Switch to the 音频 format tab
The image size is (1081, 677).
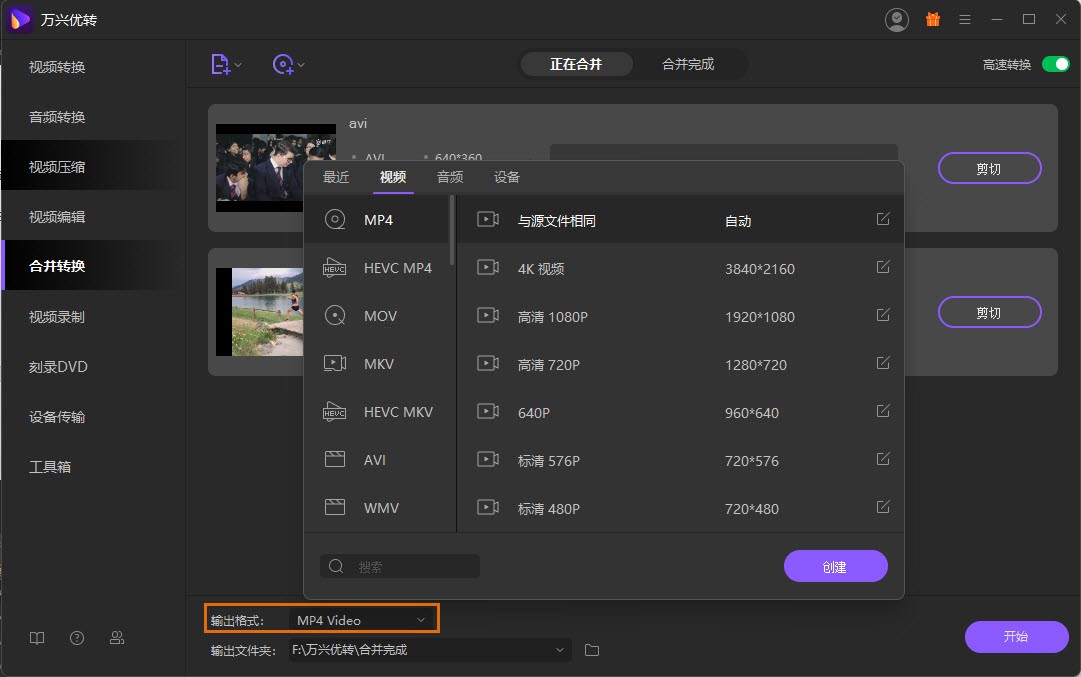click(450, 177)
